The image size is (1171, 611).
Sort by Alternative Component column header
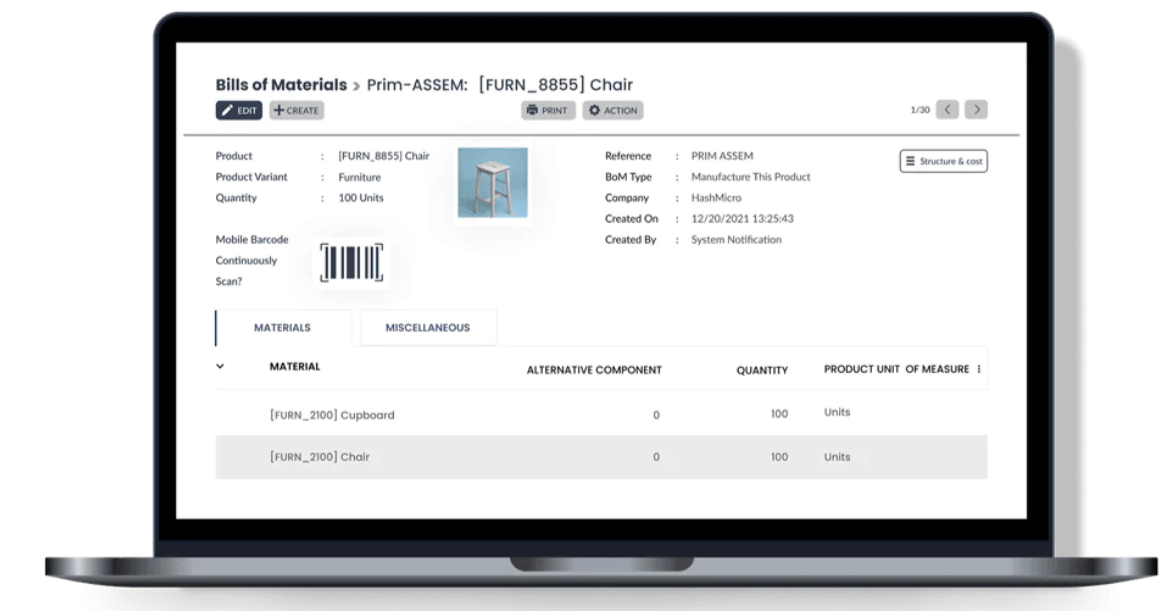tap(594, 370)
